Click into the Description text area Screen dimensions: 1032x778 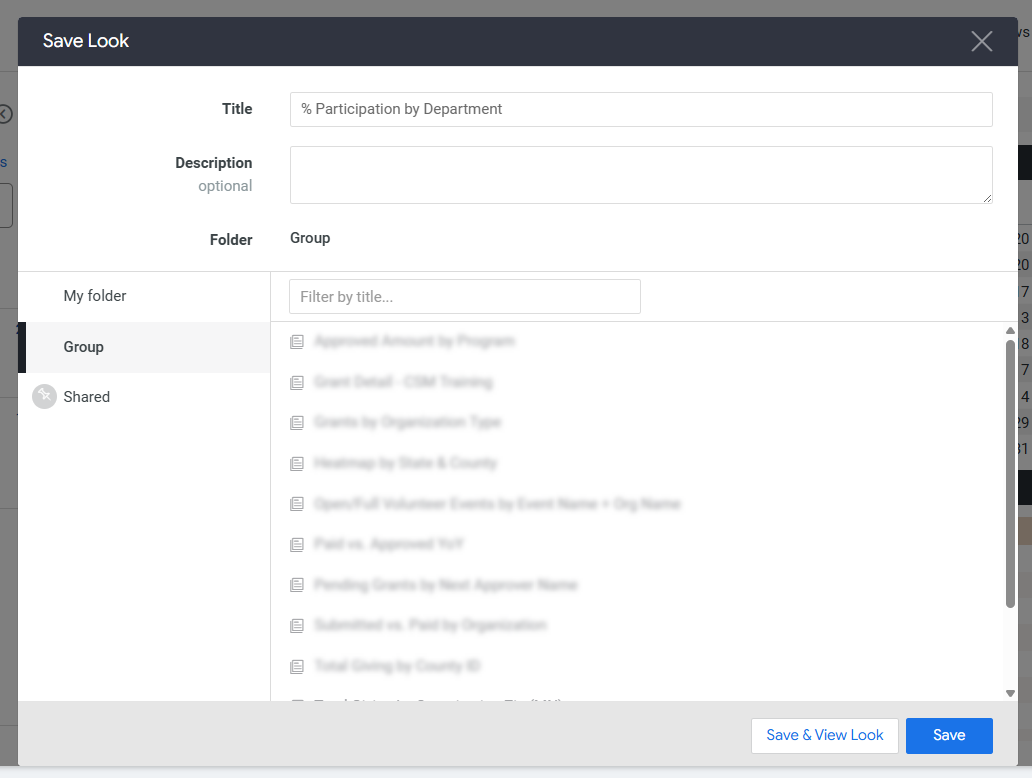pos(641,175)
